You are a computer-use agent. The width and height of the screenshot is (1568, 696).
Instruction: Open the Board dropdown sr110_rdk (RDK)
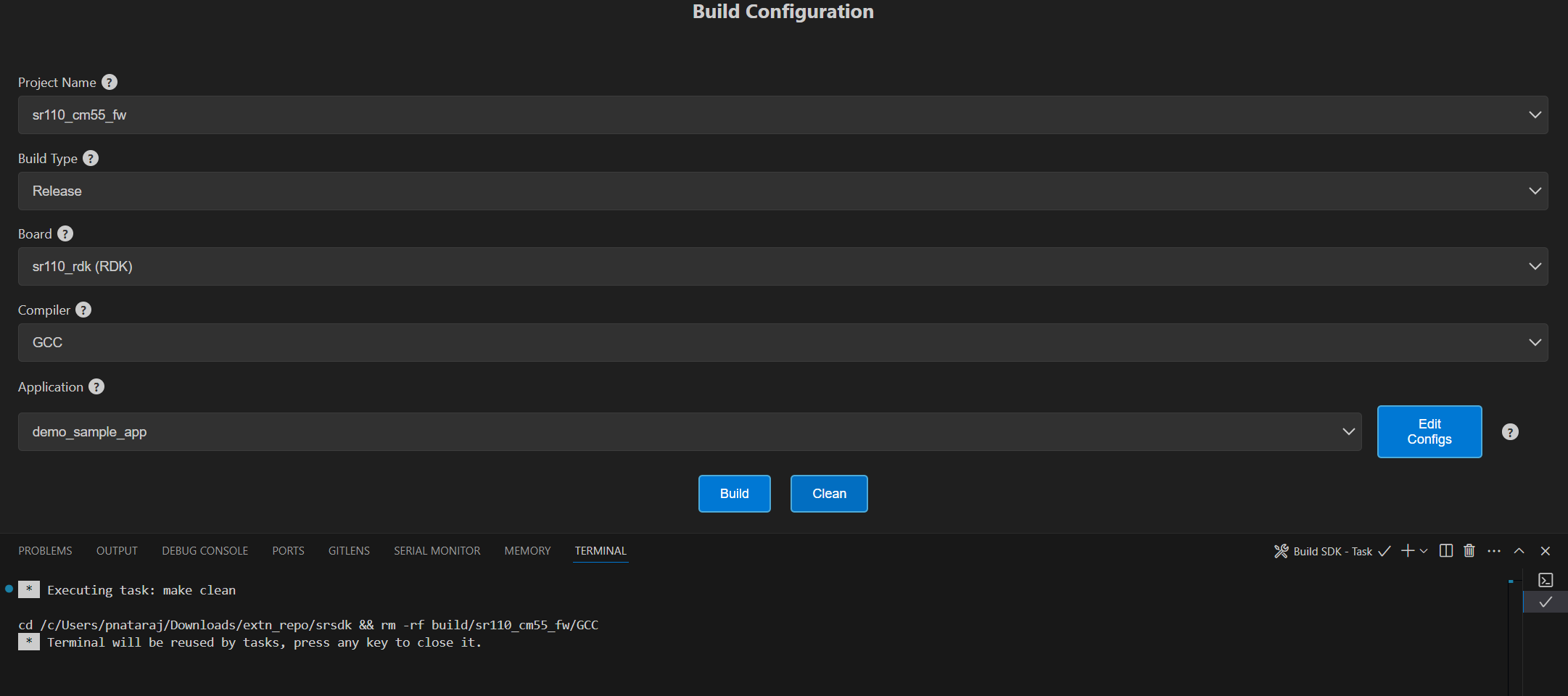tap(783, 267)
